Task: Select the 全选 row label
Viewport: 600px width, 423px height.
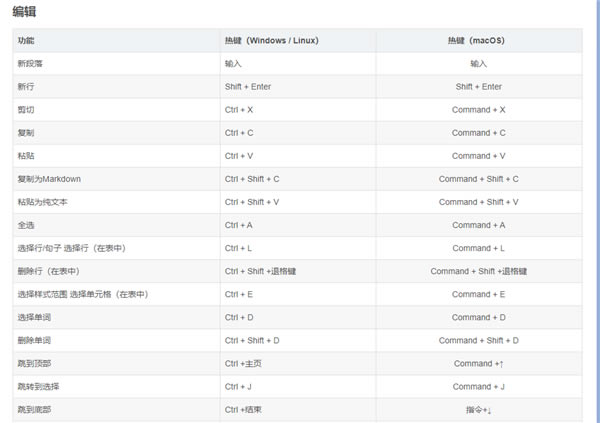Action: point(26,225)
